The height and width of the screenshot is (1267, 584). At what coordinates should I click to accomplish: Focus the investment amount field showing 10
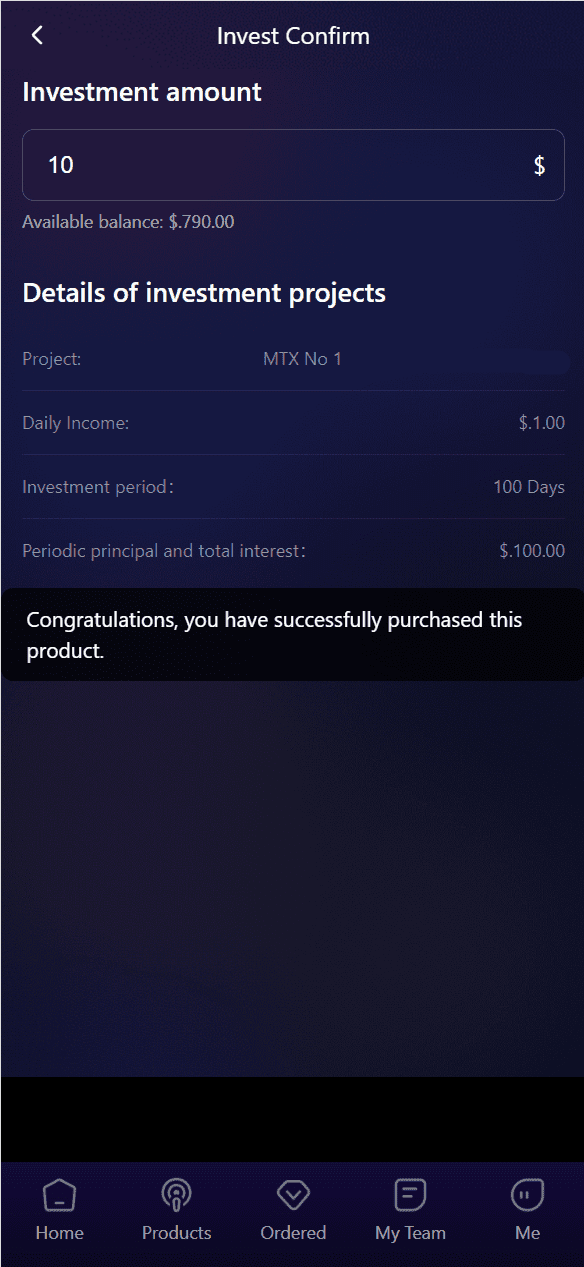pos(293,164)
